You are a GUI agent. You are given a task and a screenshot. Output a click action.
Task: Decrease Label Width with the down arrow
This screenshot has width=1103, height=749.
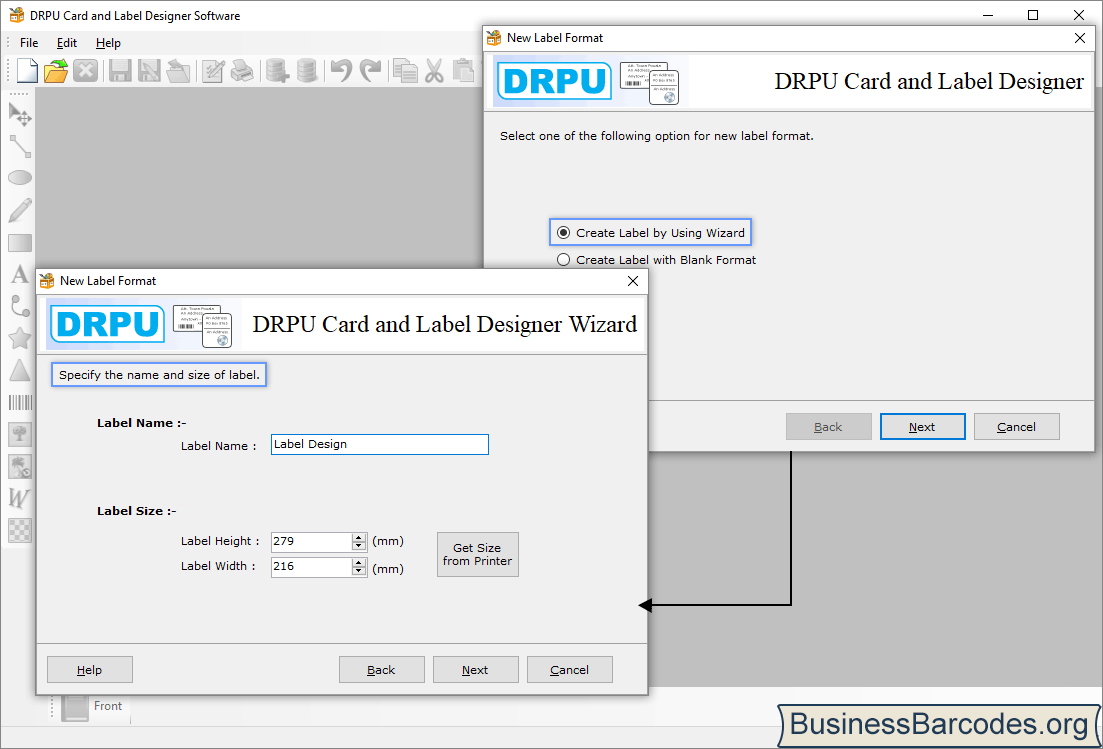pos(359,571)
